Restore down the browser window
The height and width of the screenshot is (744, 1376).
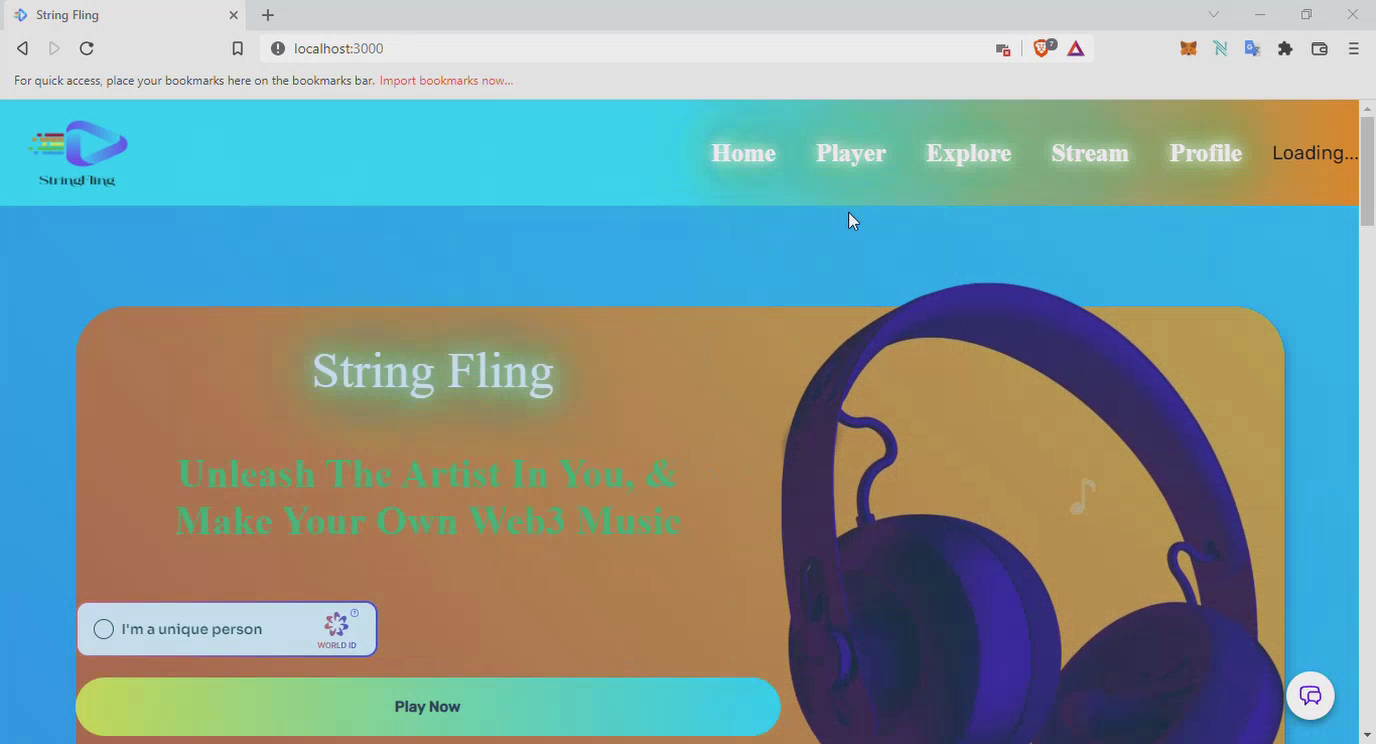1306,15
